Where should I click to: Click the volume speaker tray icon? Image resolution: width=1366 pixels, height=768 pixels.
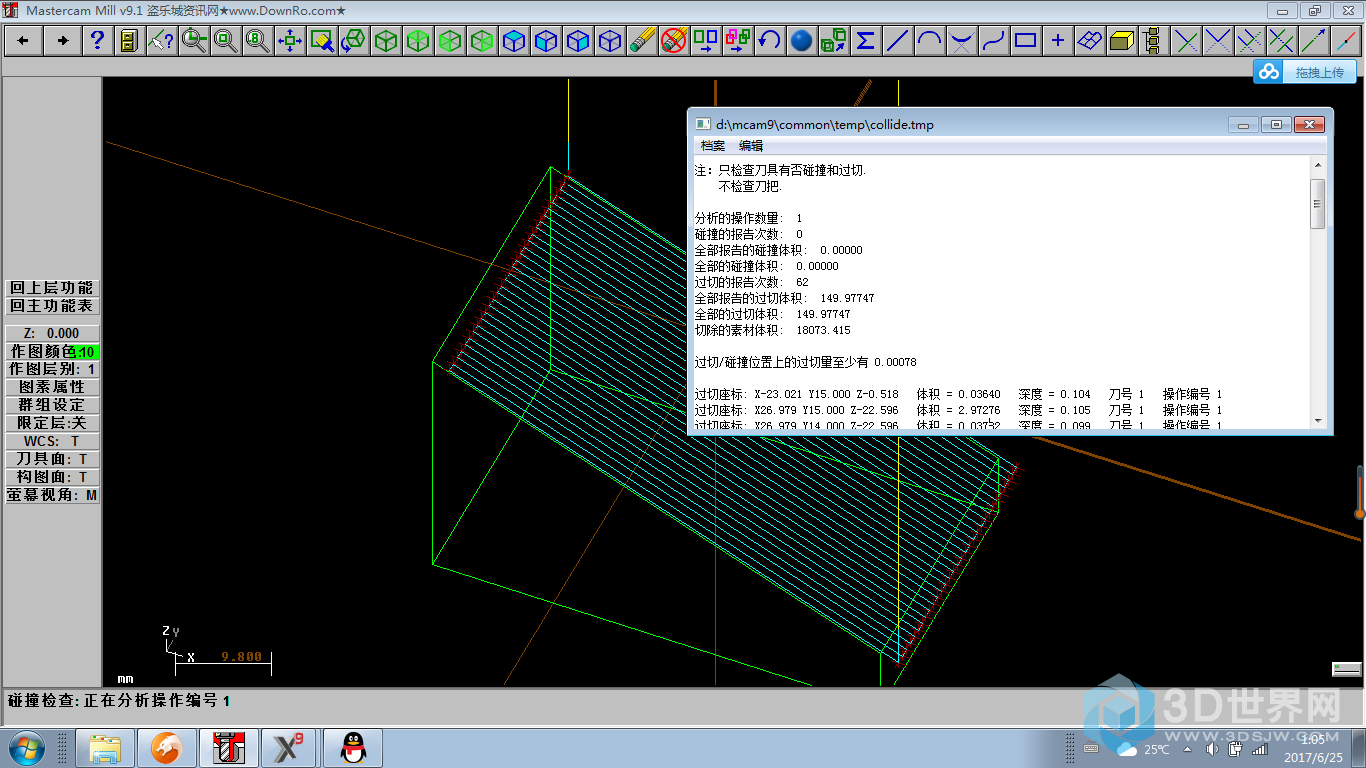point(1213,749)
